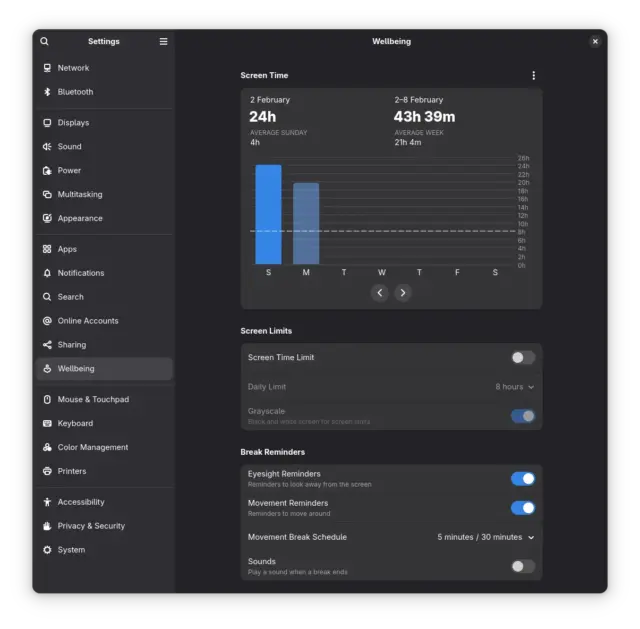640x629 pixels.
Task: Close the Wellbeing settings window
Action: (x=595, y=41)
